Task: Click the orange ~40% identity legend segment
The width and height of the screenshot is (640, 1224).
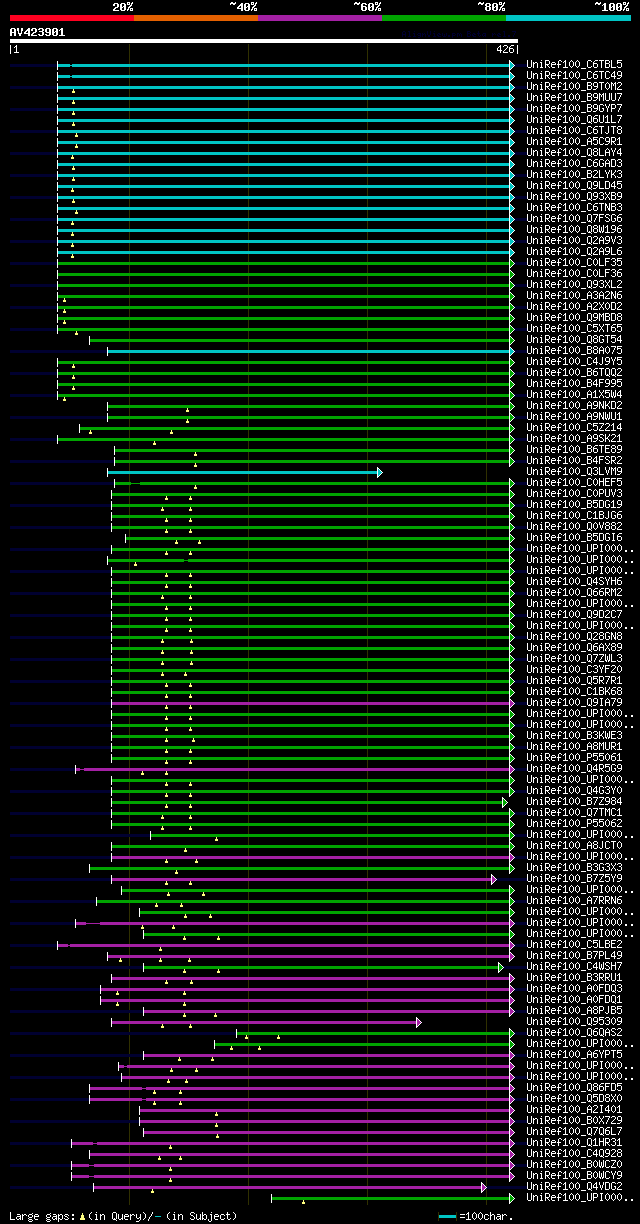Action: coord(195,18)
